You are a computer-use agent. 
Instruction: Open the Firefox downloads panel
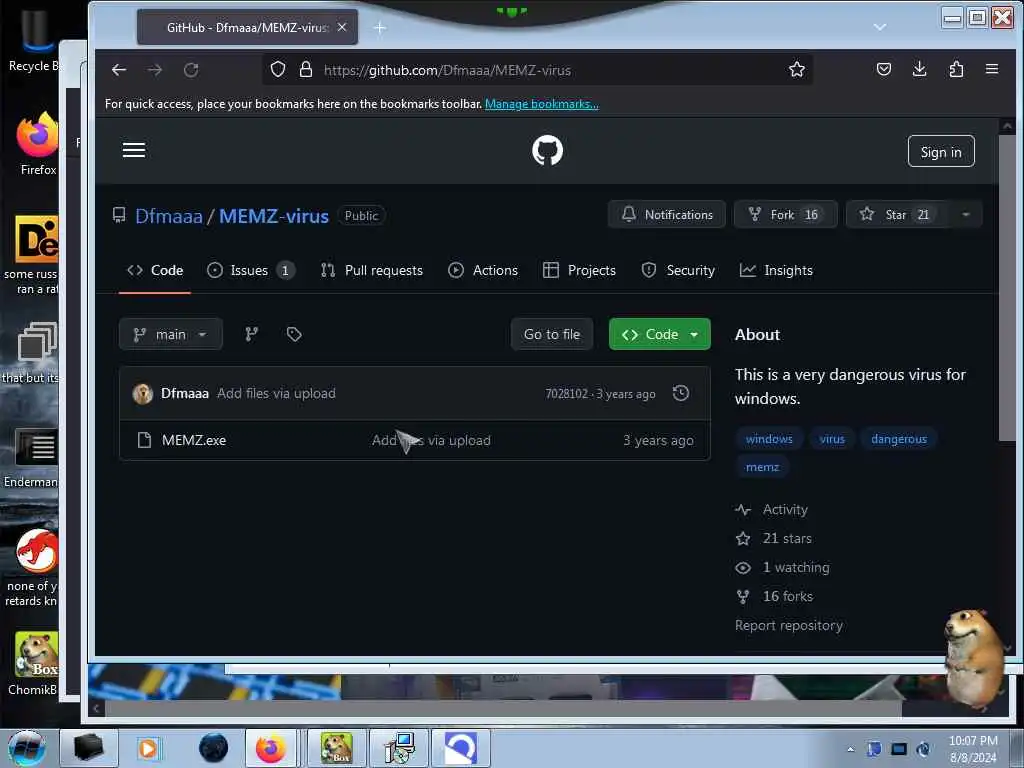pos(920,69)
